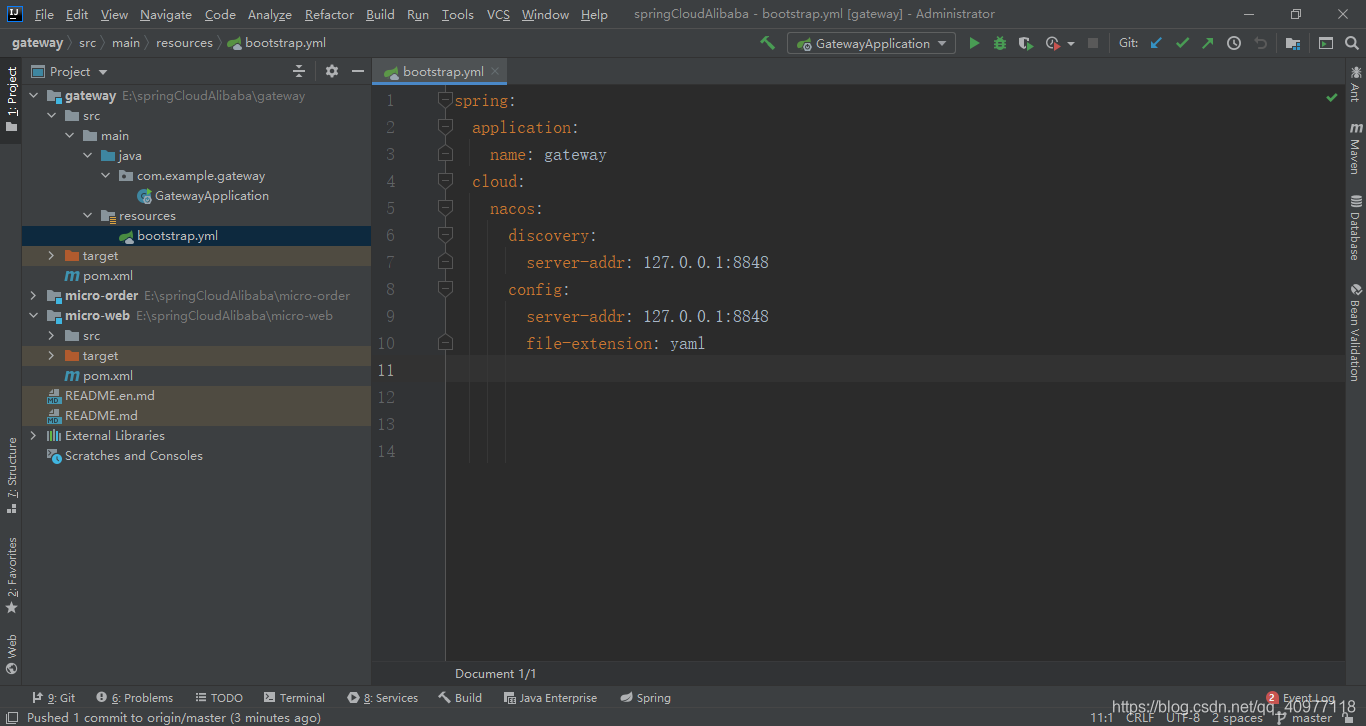Expand the gateway target folder

(x=51, y=256)
